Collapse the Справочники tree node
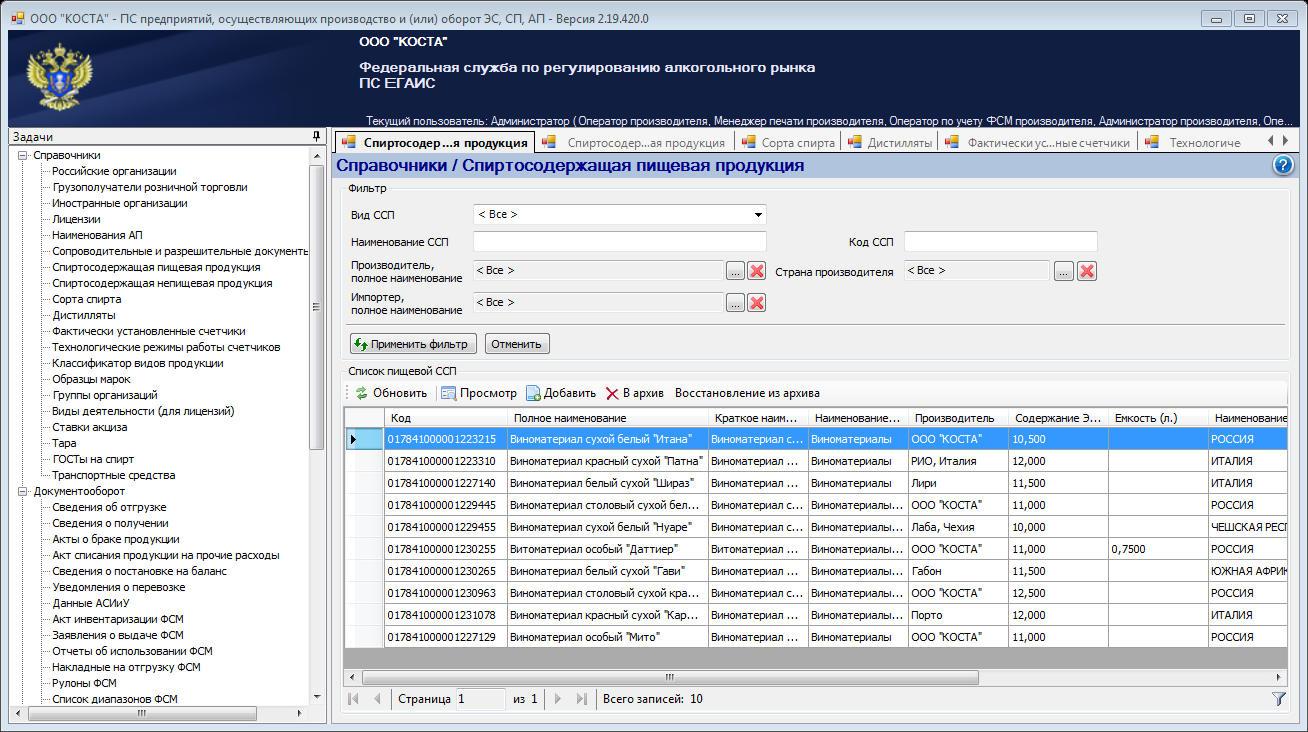 click(x=22, y=155)
